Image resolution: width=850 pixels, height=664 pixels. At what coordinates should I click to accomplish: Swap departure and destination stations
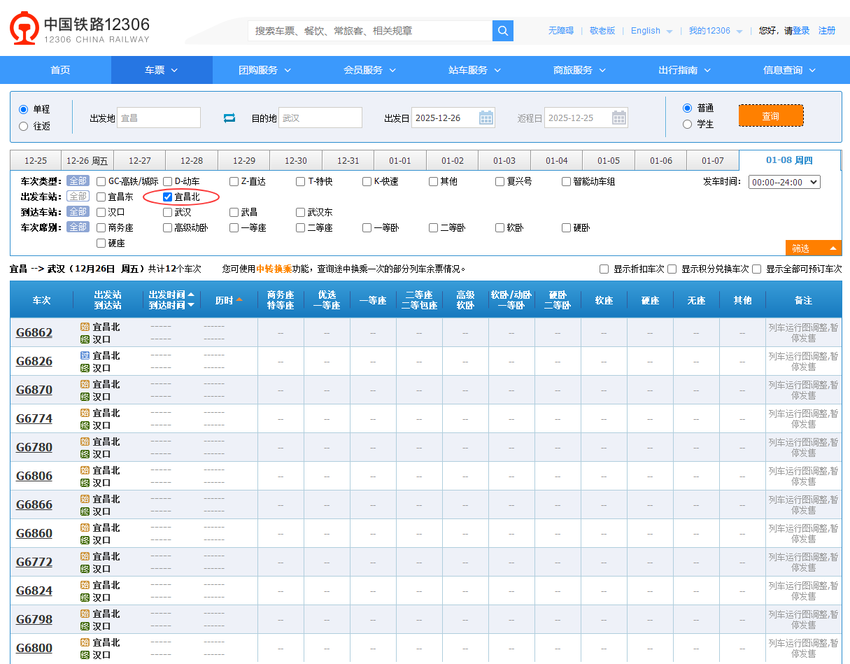229,118
